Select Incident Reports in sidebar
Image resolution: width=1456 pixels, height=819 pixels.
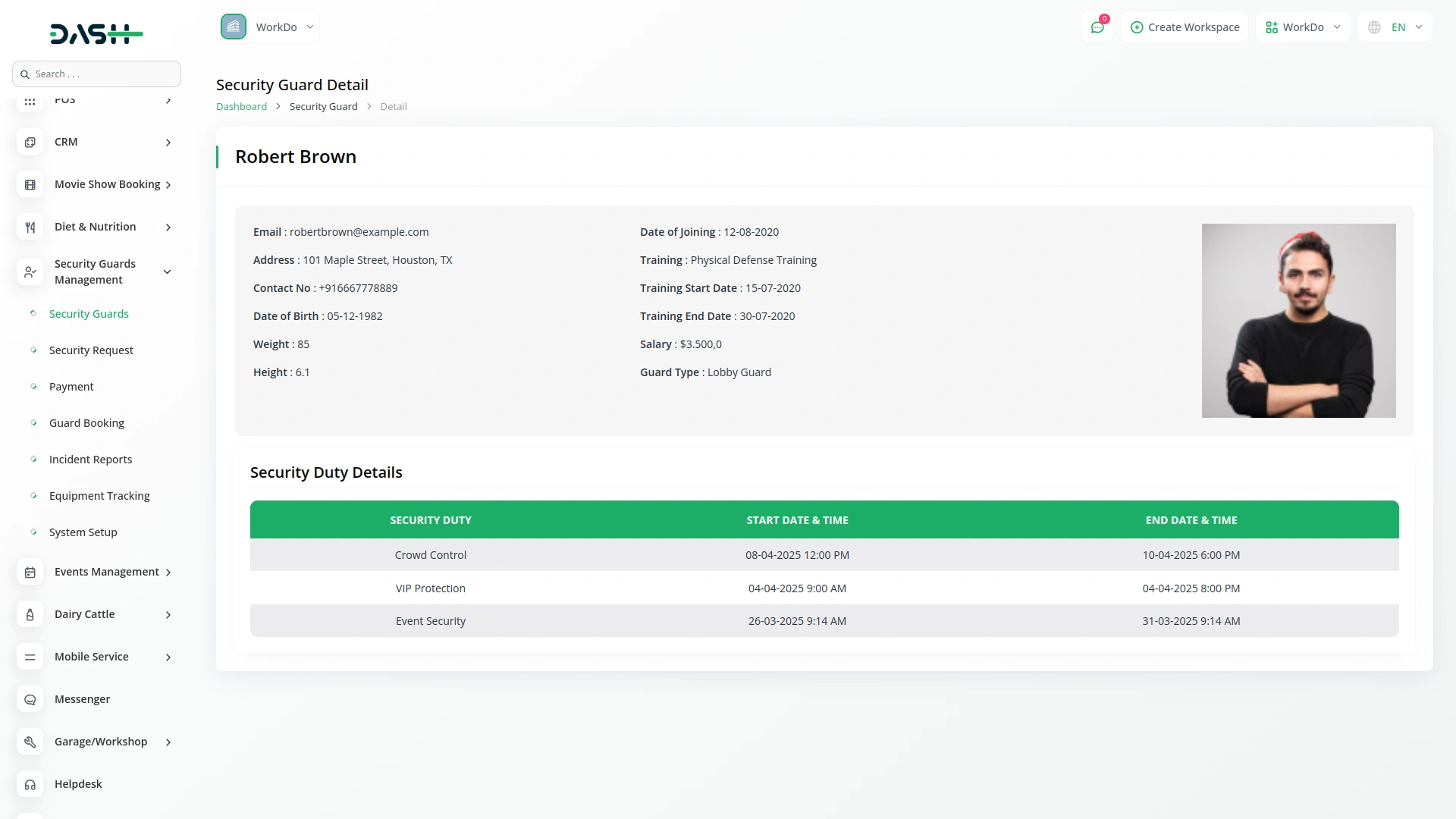point(90,460)
